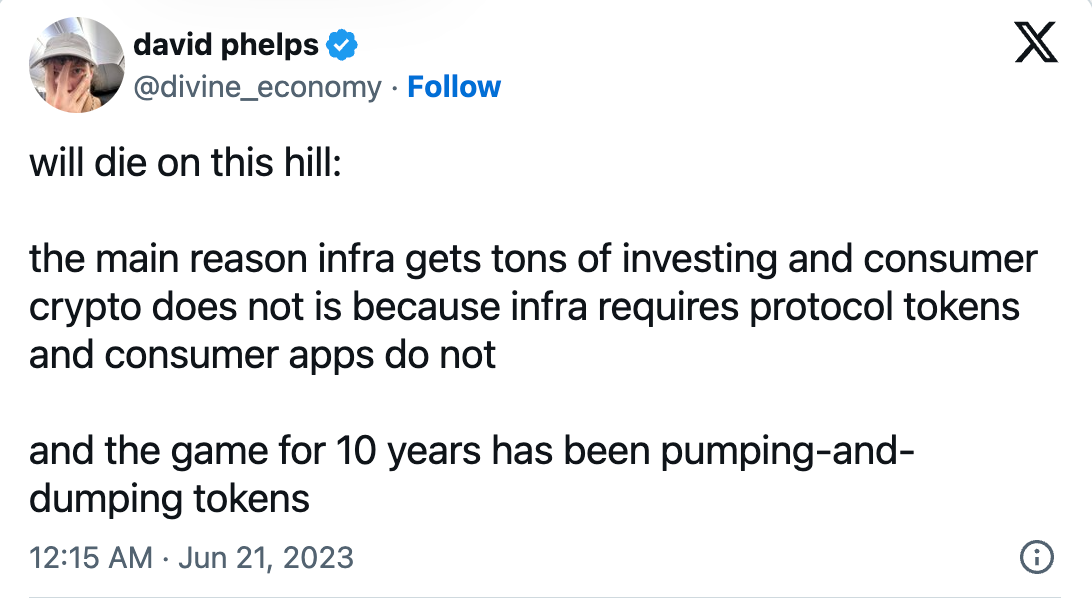Click the 'david phelps' display name
This screenshot has height=598, width=1092.
(x=226, y=45)
